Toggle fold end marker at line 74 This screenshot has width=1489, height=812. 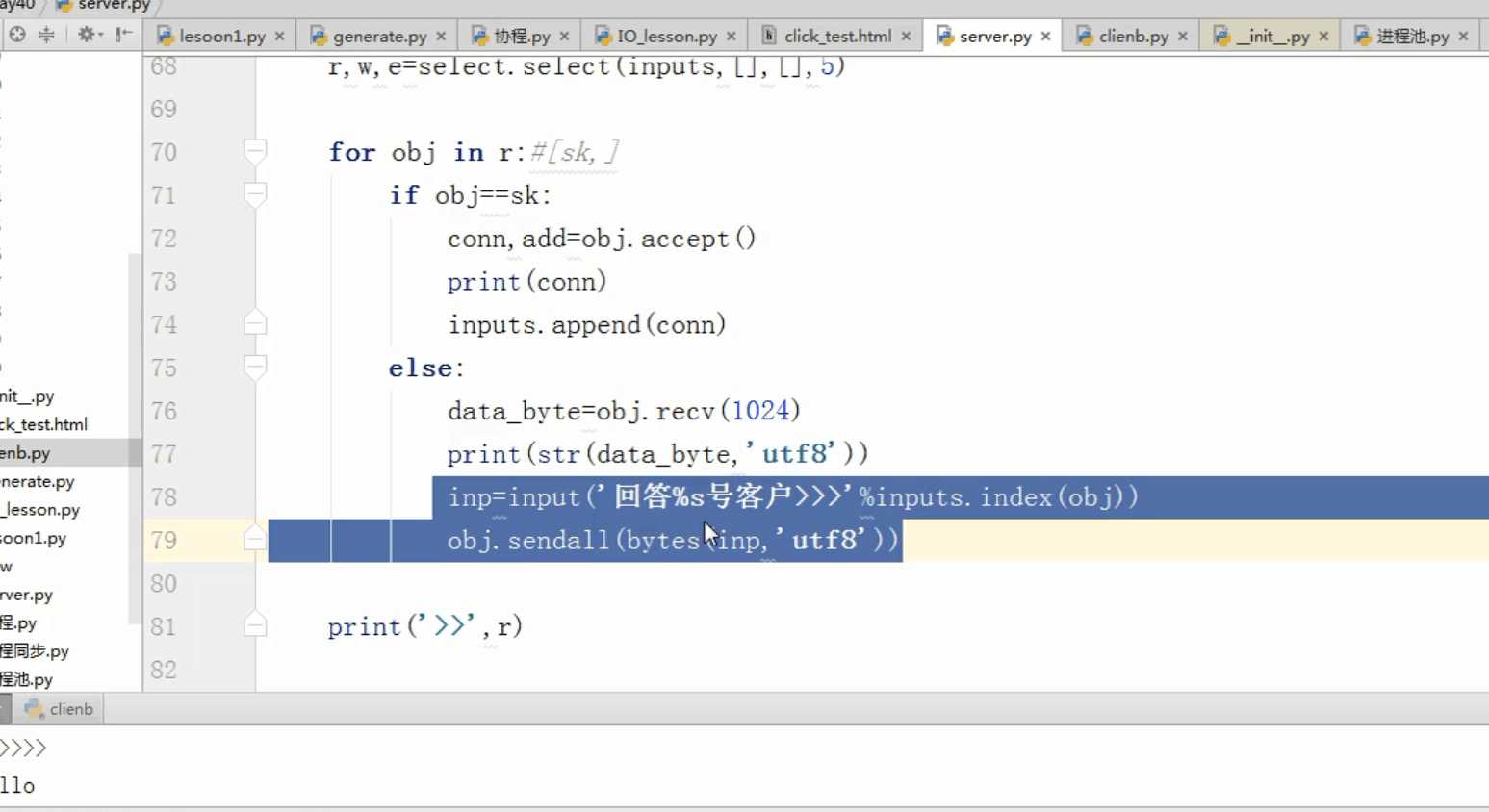(x=255, y=323)
